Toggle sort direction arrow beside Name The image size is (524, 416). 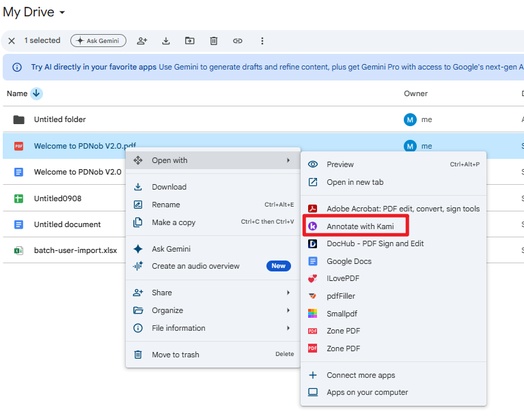point(36,93)
